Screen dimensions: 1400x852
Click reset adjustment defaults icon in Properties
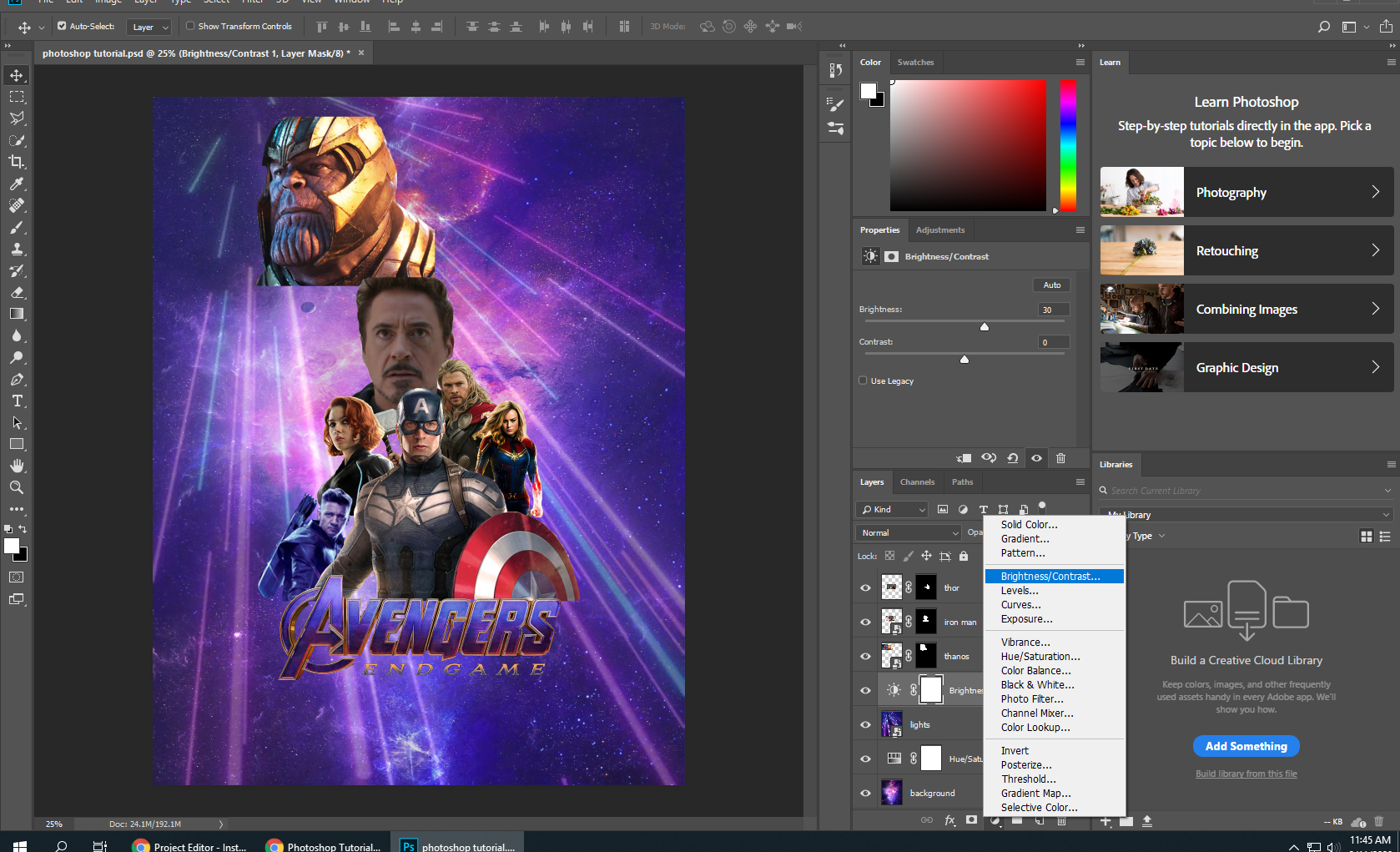[x=1012, y=458]
